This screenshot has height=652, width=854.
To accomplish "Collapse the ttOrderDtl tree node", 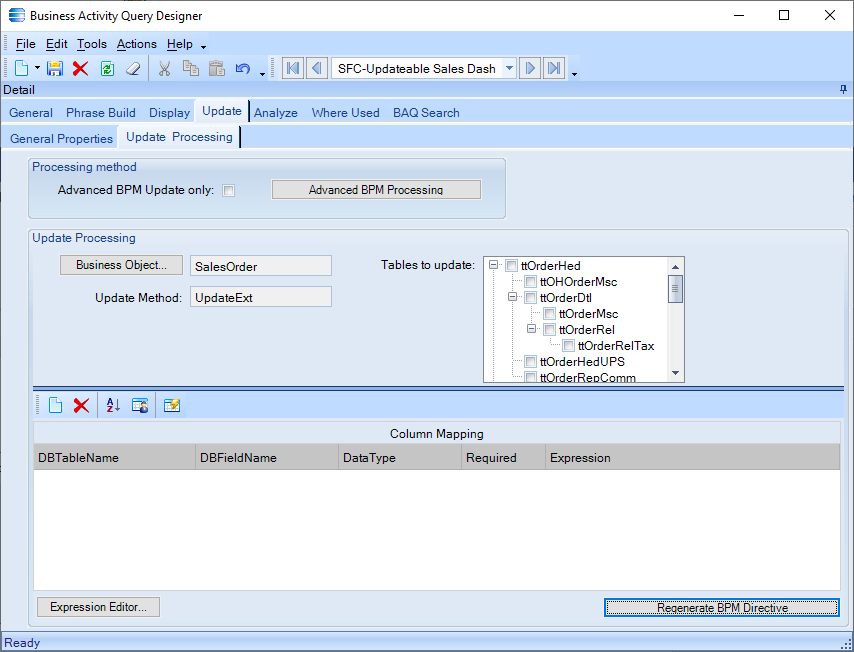I will click(x=513, y=297).
